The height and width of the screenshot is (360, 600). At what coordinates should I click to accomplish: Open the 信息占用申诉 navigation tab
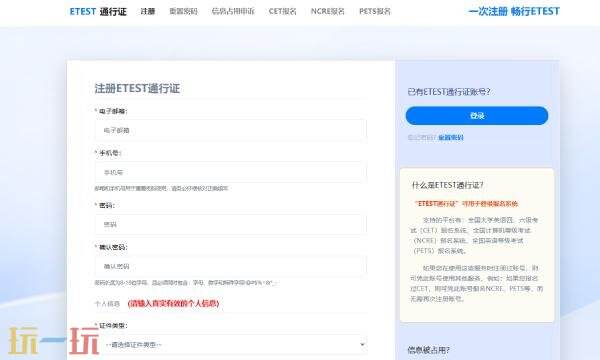coord(233,11)
